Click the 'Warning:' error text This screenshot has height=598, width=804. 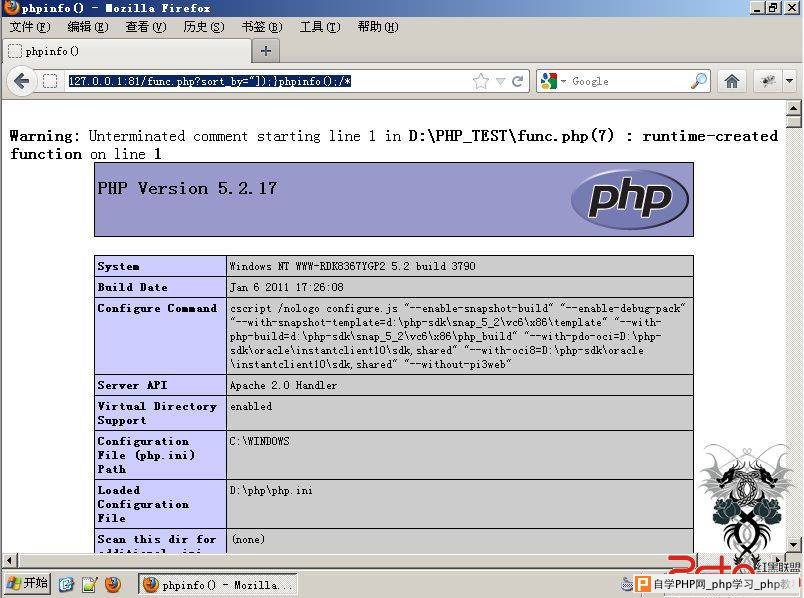point(45,136)
